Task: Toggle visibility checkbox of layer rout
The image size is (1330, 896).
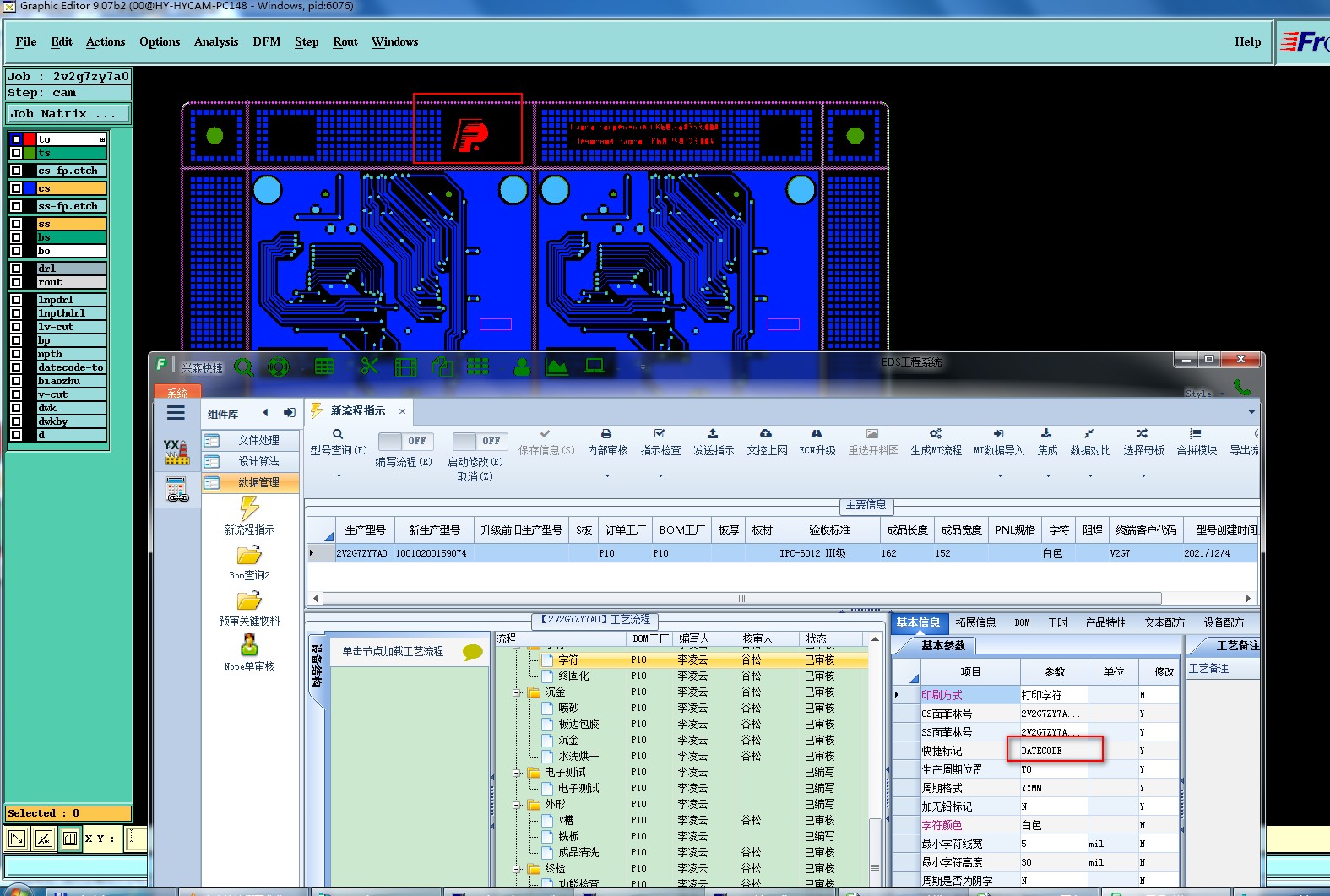Action: (16, 282)
